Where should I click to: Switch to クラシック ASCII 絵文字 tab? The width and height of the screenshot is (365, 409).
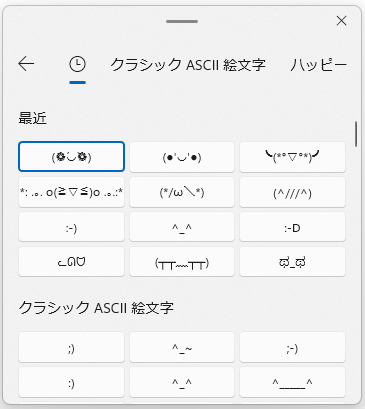(188, 65)
